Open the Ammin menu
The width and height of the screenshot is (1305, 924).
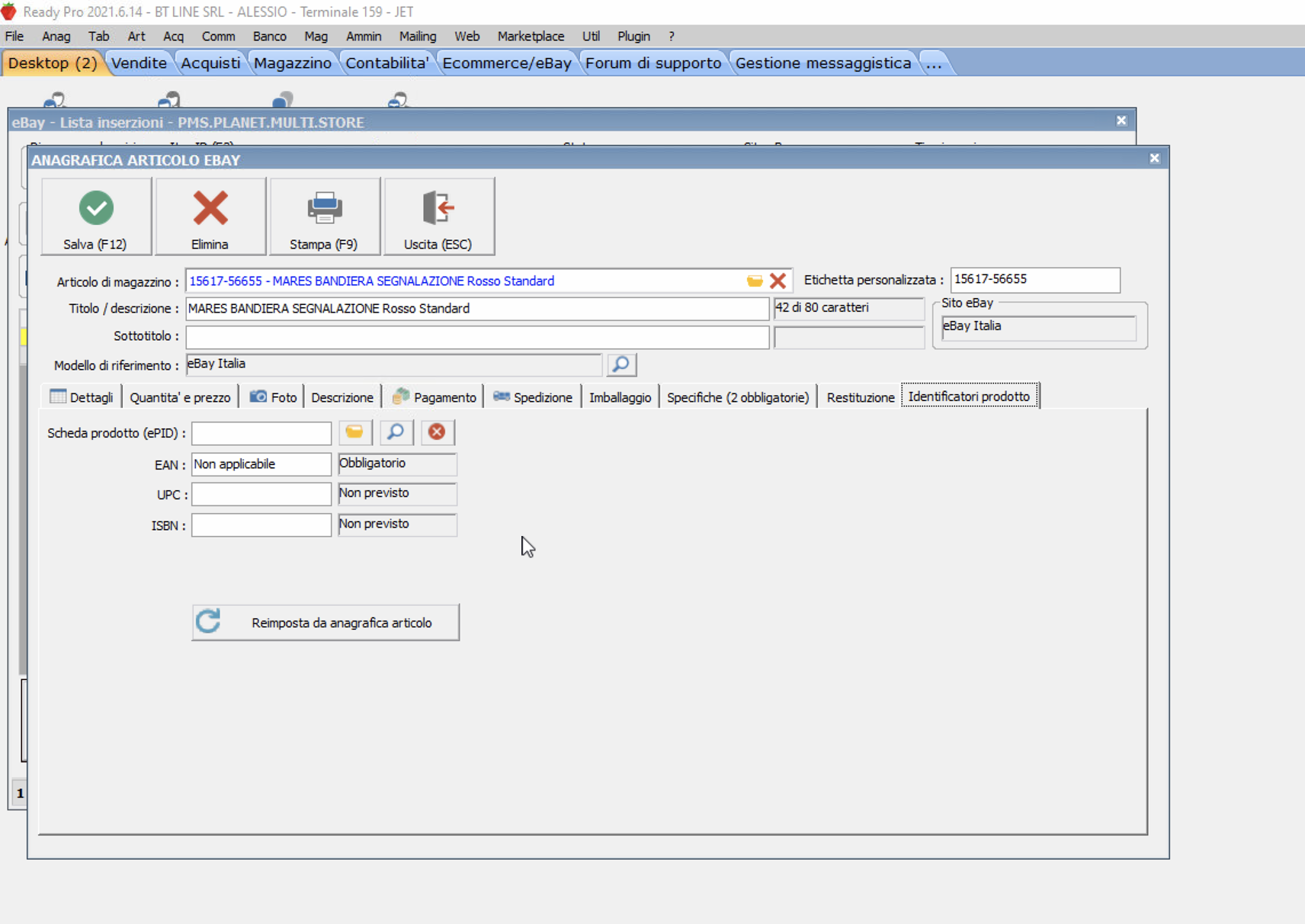pos(364,36)
